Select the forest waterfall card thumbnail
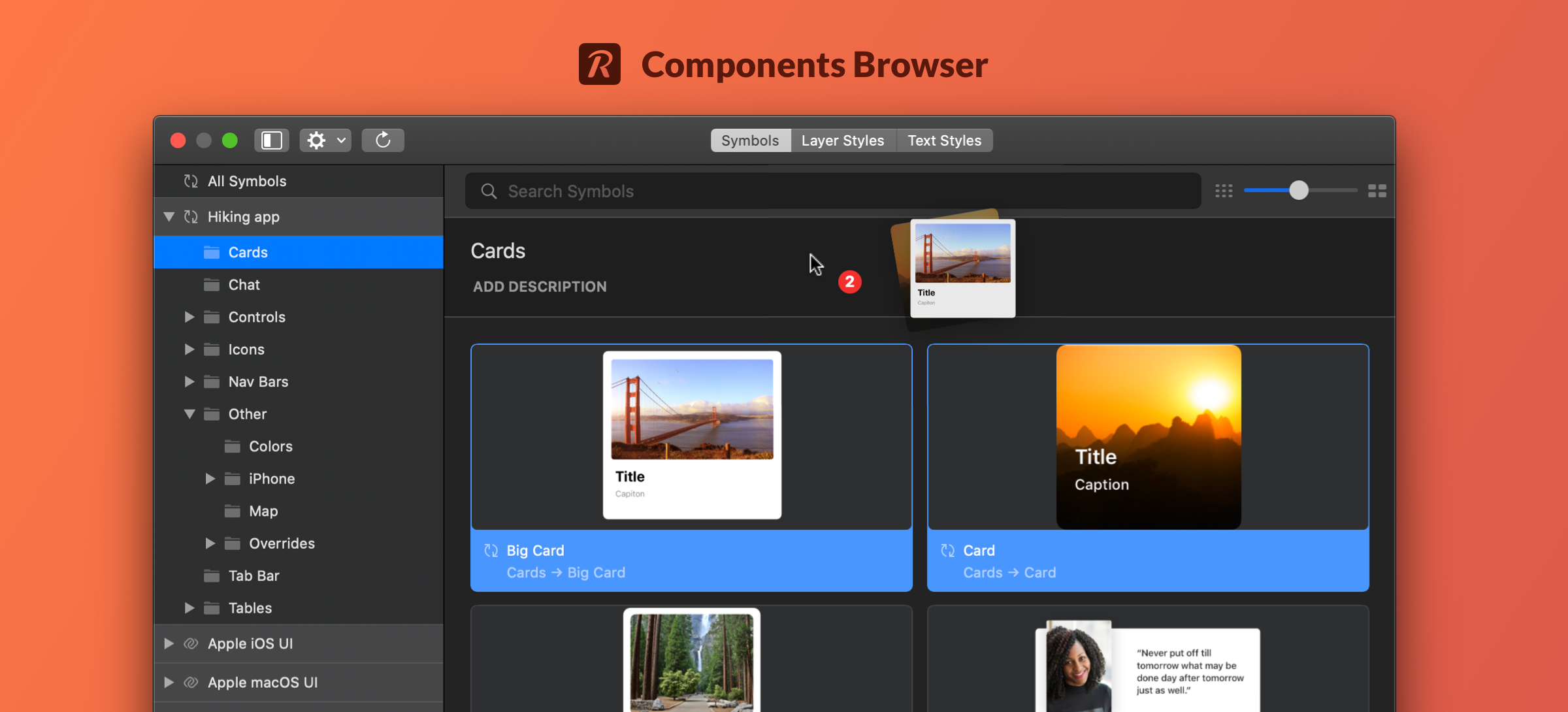This screenshot has width=1568, height=712. (692, 660)
